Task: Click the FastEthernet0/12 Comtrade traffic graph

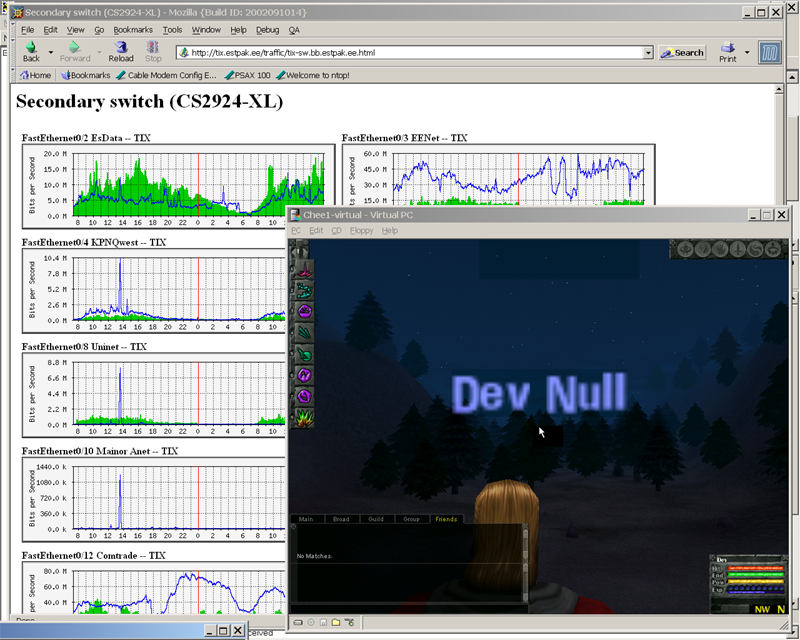Action: (154, 587)
